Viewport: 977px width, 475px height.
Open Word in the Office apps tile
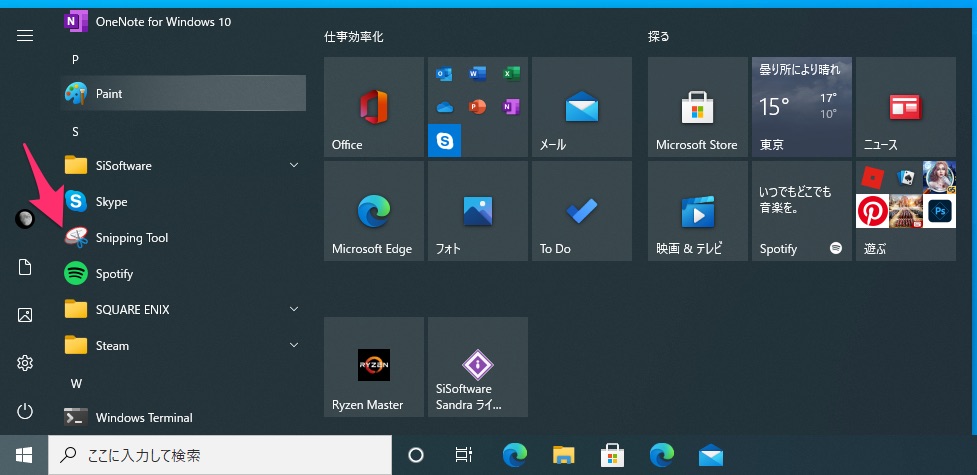tap(478, 74)
